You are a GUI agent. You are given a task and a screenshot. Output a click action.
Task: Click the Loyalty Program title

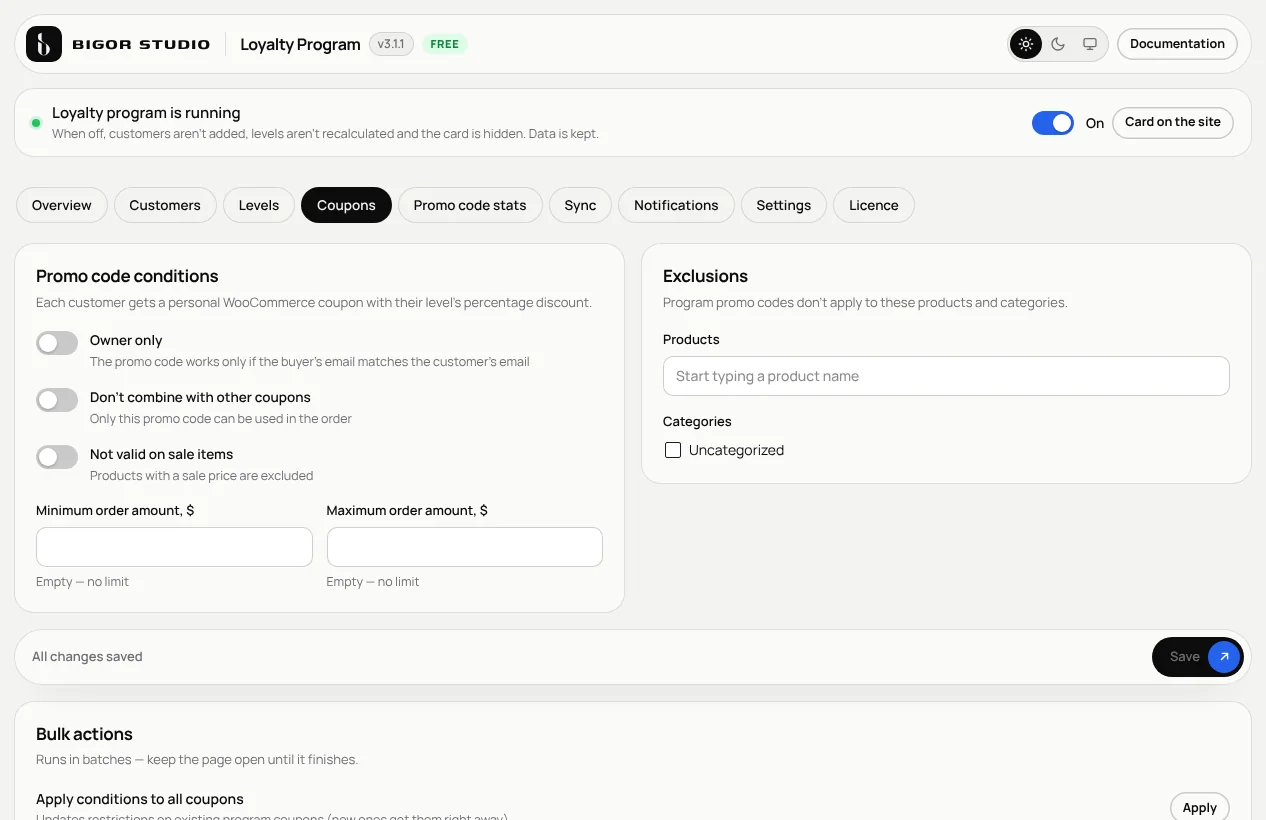coord(300,44)
